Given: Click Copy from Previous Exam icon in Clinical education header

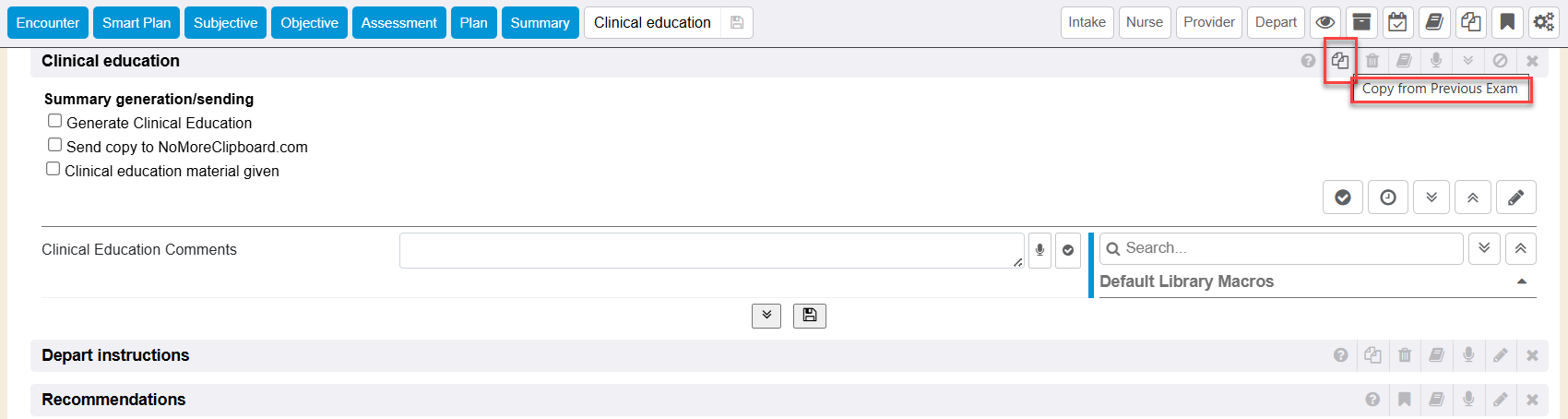Looking at the screenshot, I should pyautogui.click(x=1339, y=61).
